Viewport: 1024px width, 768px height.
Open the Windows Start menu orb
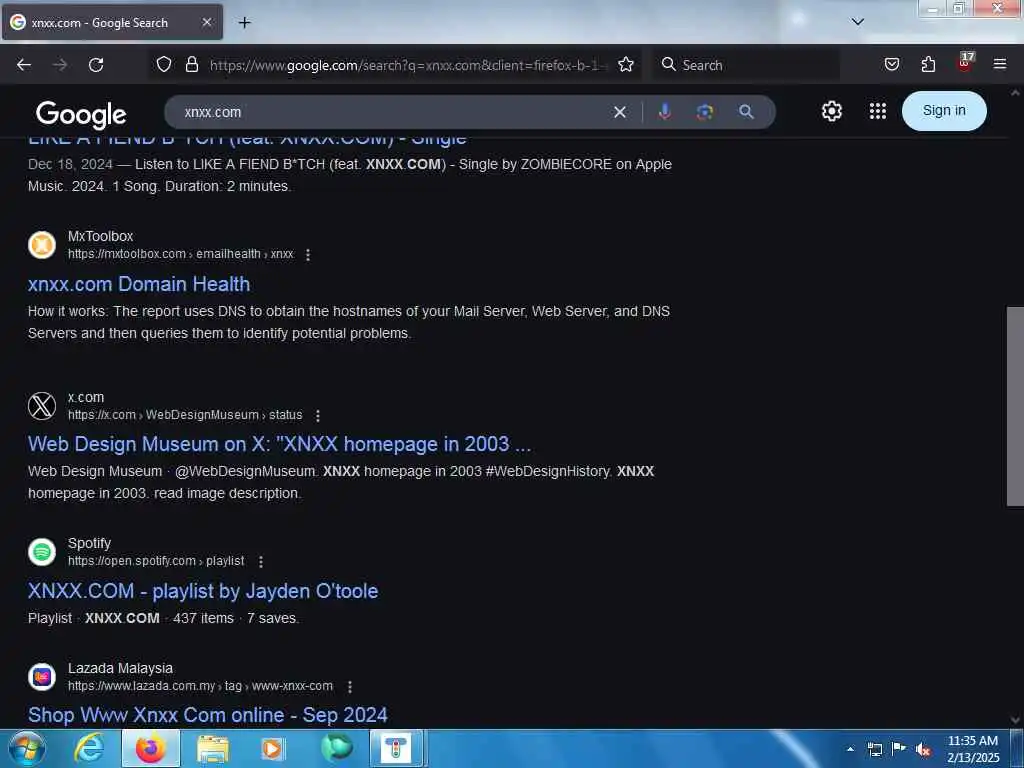[x=26, y=748]
